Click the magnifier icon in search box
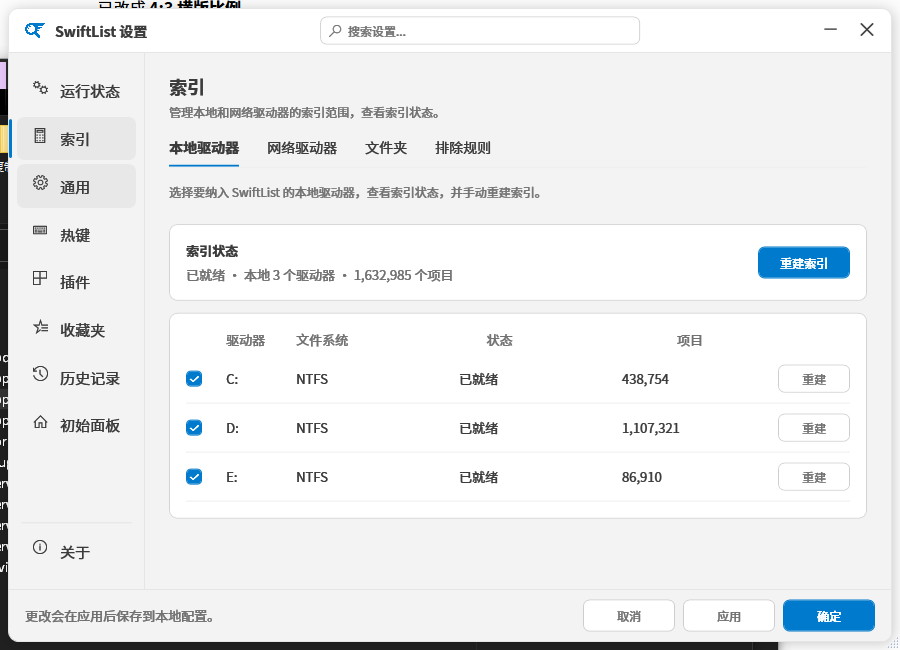This screenshot has width=900, height=650. [x=335, y=30]
